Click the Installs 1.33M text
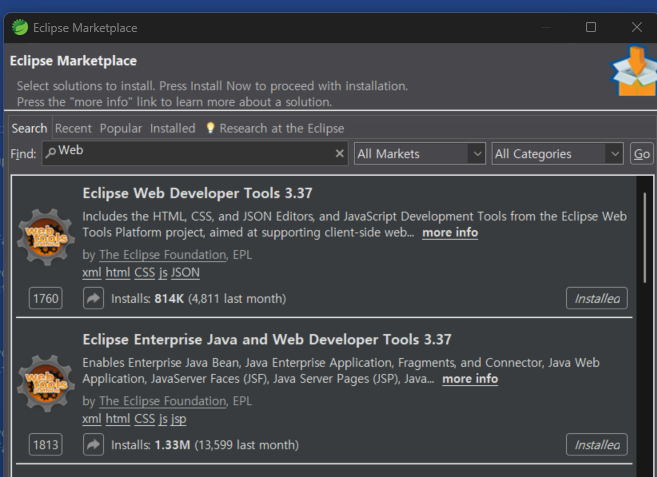 pos(205,445)
